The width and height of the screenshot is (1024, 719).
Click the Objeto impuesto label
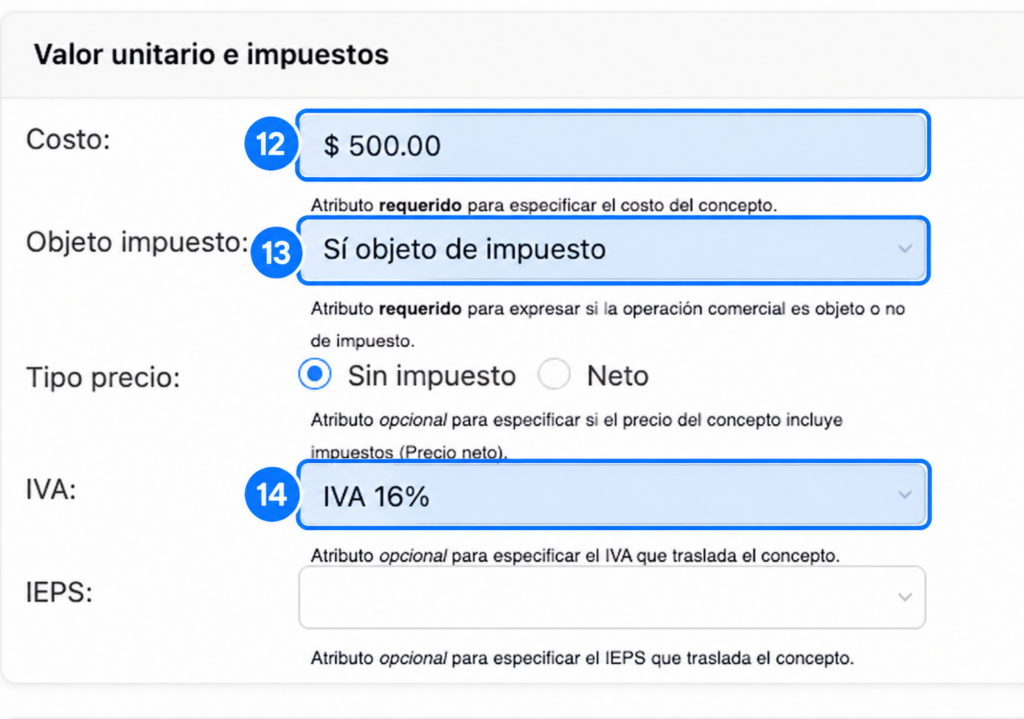(x=137, y=242)
